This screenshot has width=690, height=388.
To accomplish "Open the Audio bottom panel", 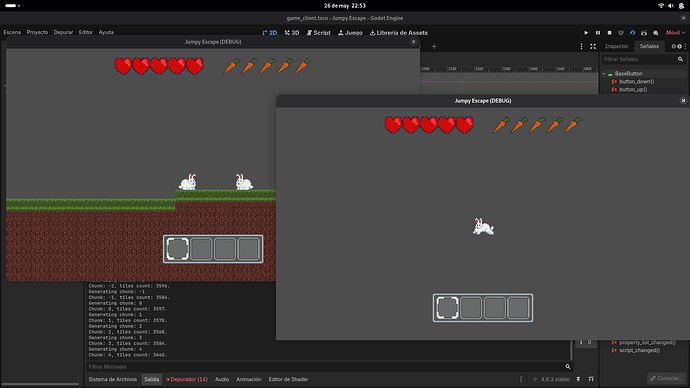I will coord(222,379).
